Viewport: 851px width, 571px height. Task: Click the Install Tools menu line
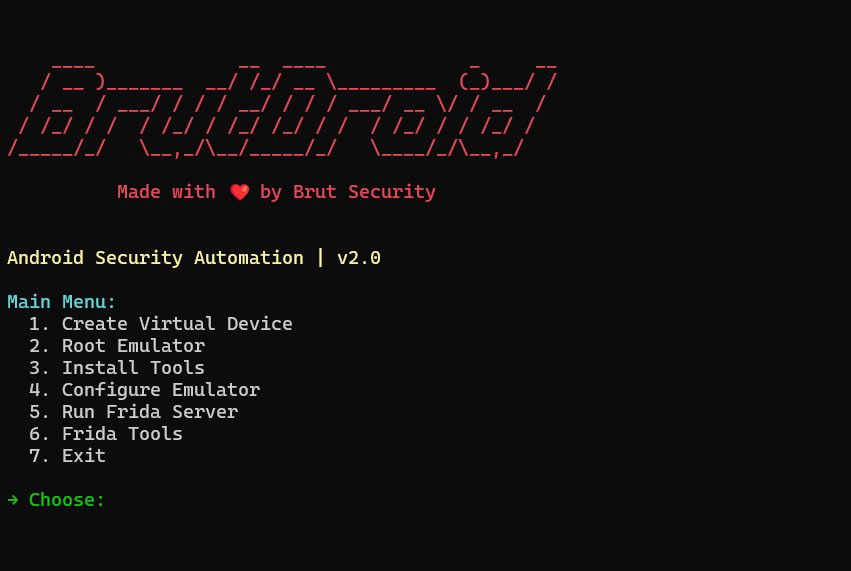click(x=117, y=367)
